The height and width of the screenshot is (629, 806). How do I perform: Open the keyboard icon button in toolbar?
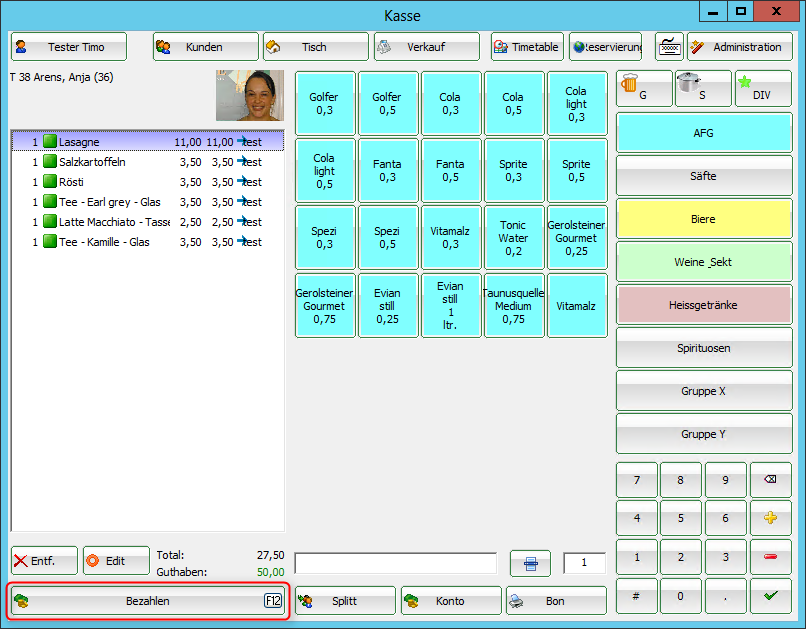tap(669, 47)
